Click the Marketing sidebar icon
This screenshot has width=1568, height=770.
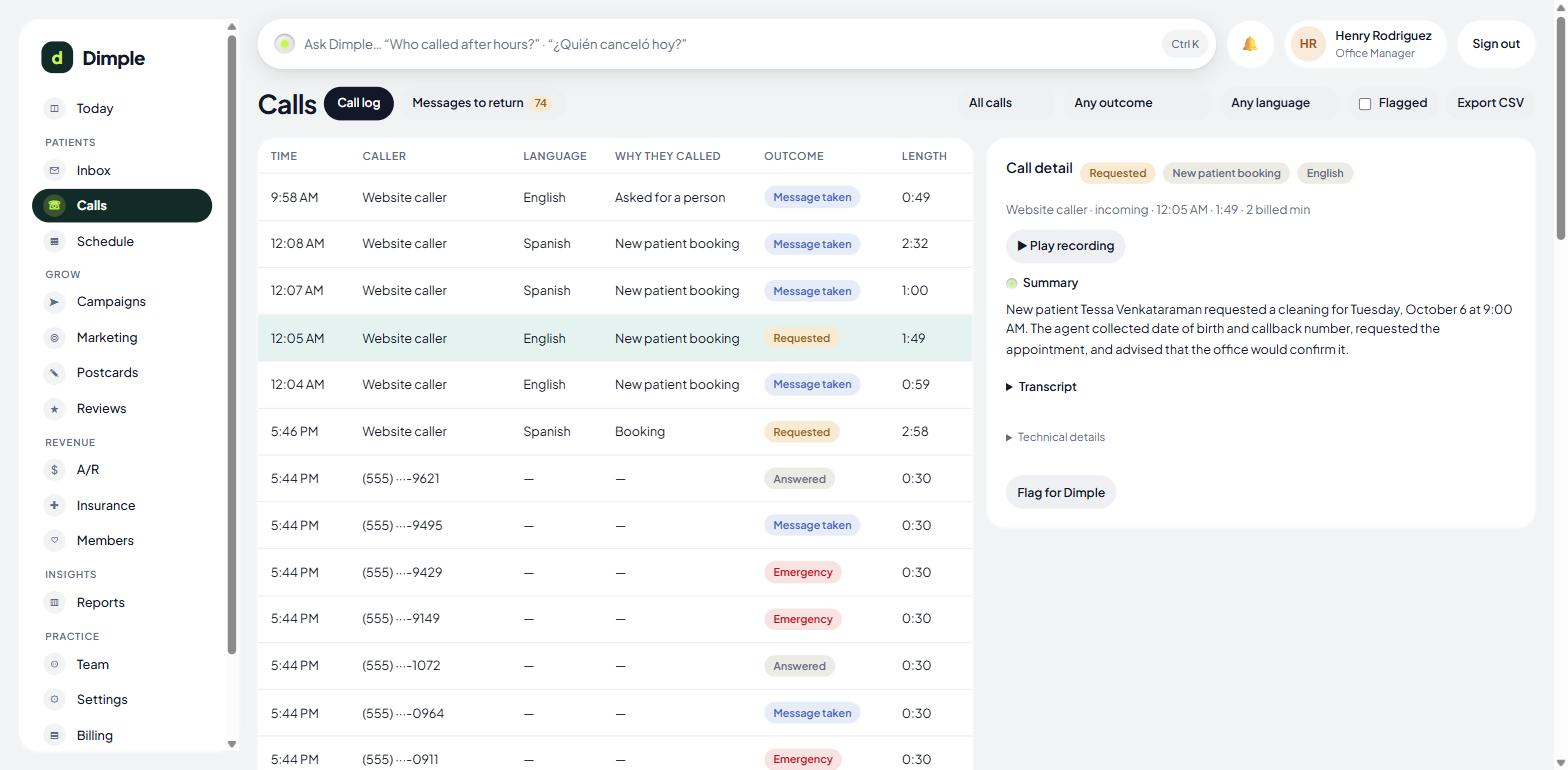(55, 337)
